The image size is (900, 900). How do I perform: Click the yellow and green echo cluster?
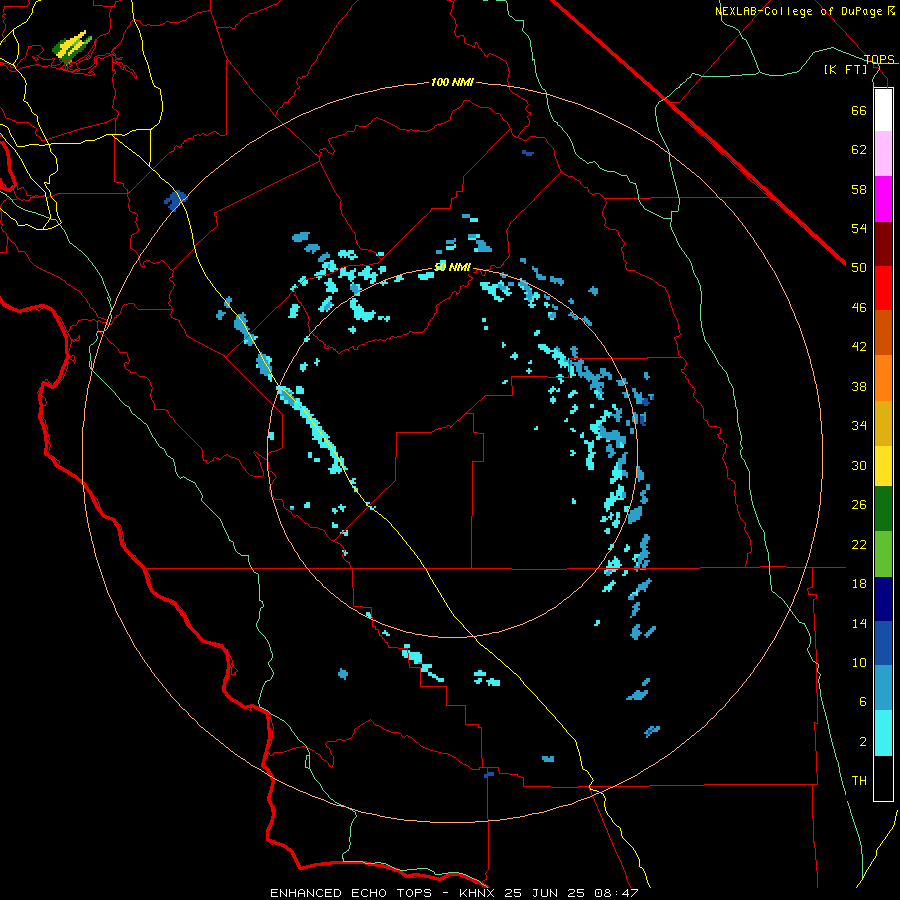[72, 46]
